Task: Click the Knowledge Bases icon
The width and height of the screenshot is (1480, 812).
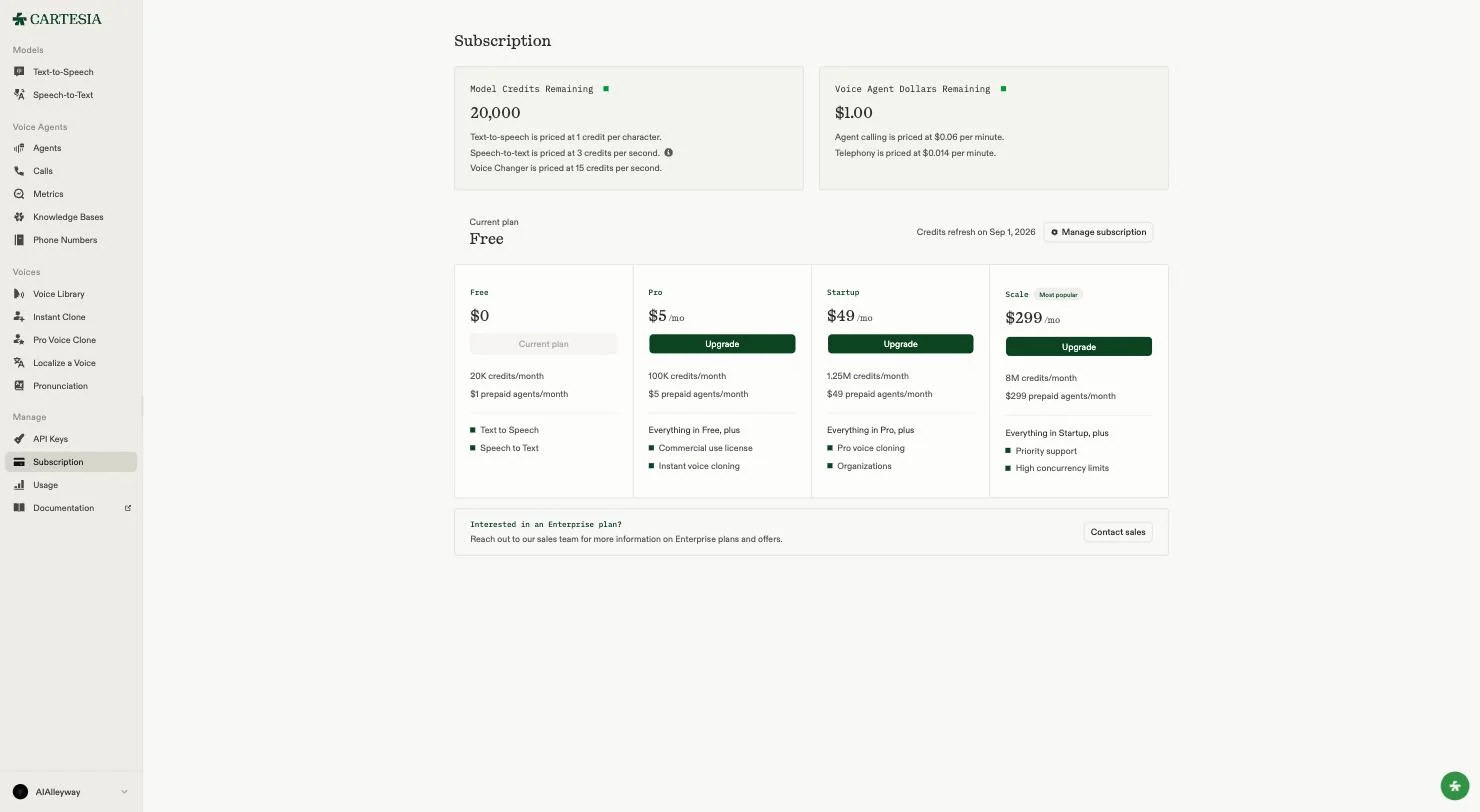Action: click(x=19, y=217)
